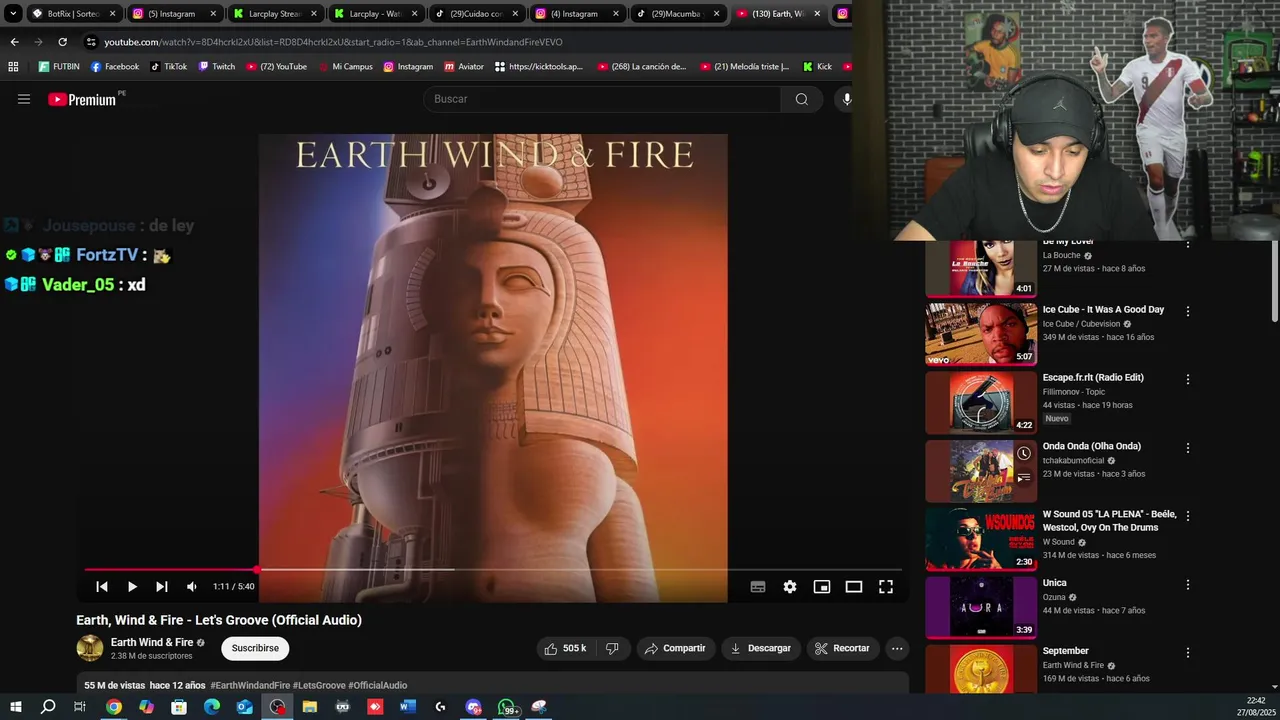
Task: Open the FUTBIN bookmark
Action: (x=59, y=67)
